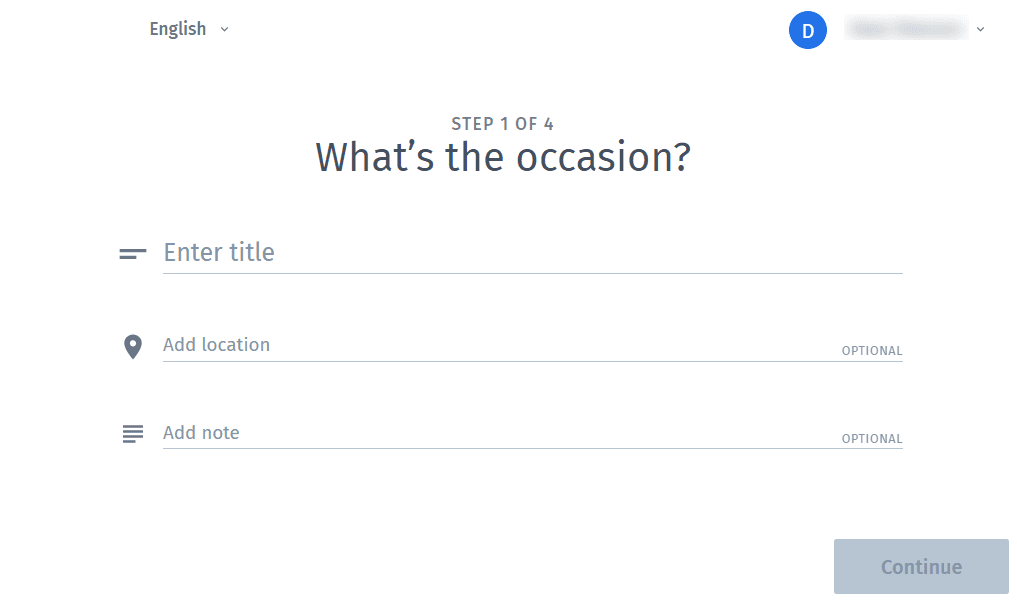Click the What's the occasion? heading

[503, 158]
